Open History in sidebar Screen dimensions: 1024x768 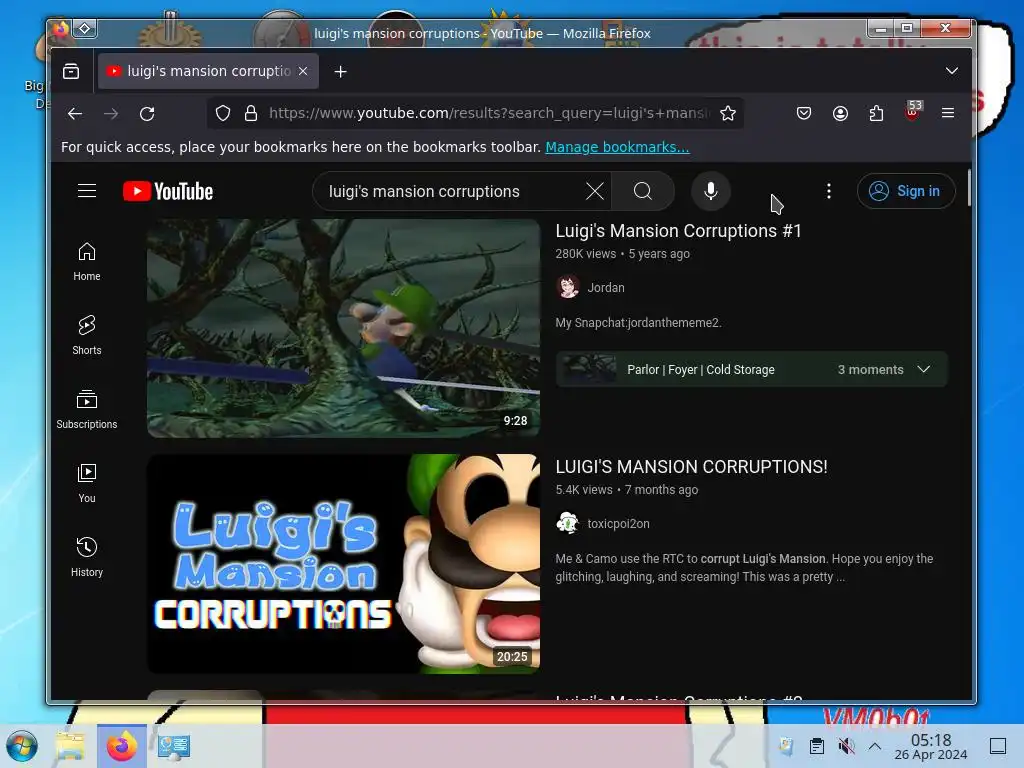(87, 557)
